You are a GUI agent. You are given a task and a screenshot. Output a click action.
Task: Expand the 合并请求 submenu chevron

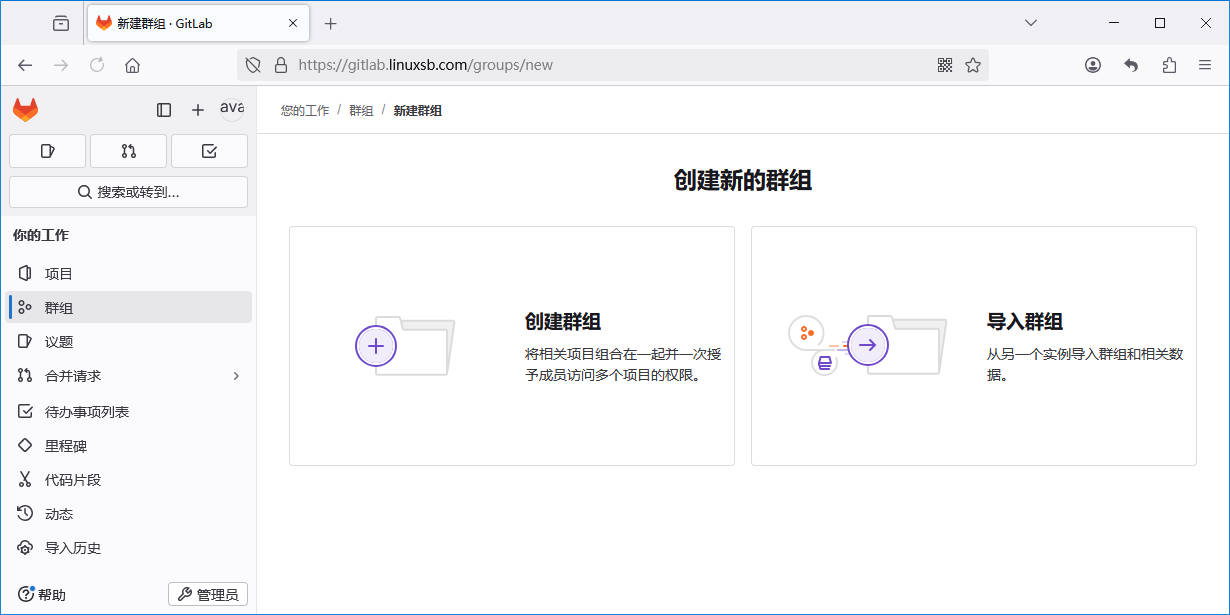pos(236,376)
